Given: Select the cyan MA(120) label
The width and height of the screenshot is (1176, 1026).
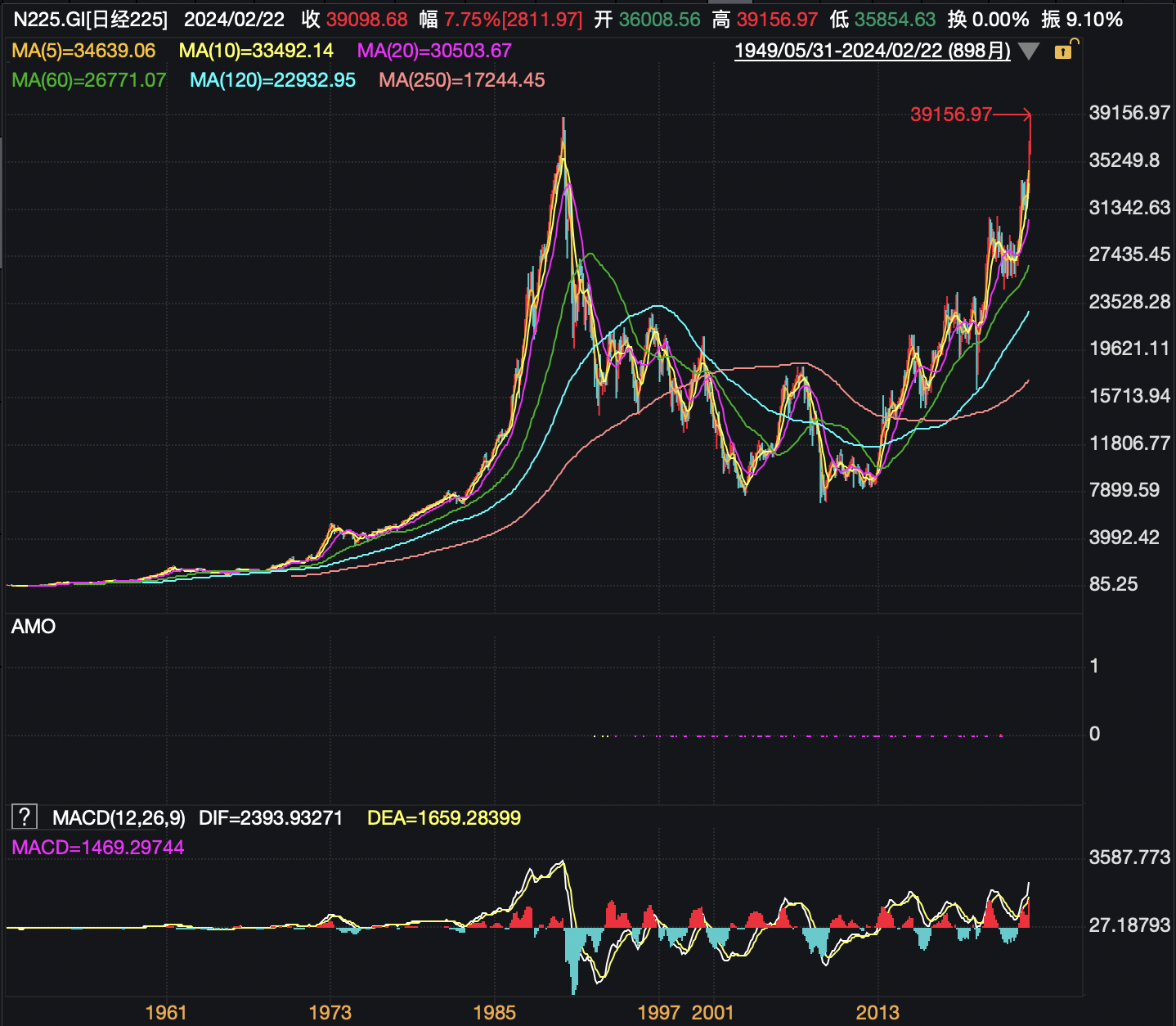Looking at the screenshot, I should coord(272,80).
